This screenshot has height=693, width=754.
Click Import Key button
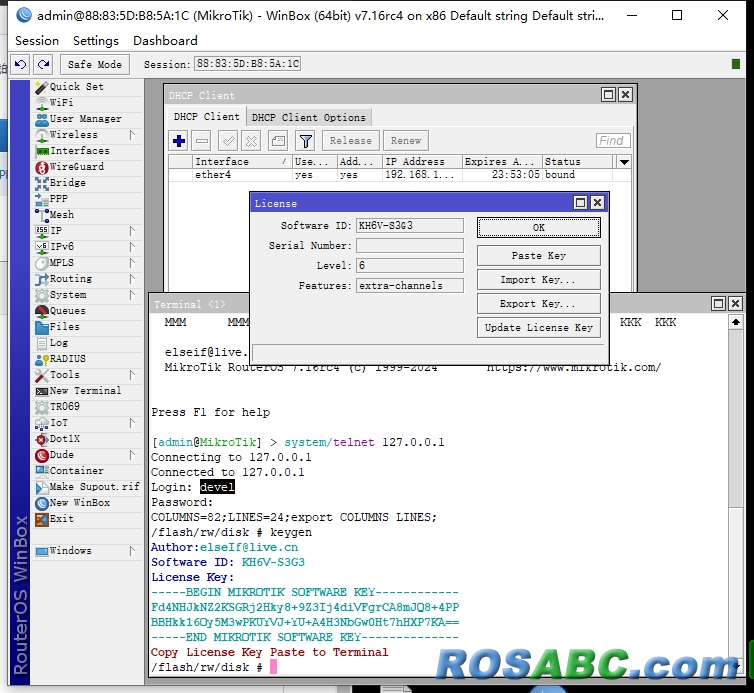pos(539,279)
